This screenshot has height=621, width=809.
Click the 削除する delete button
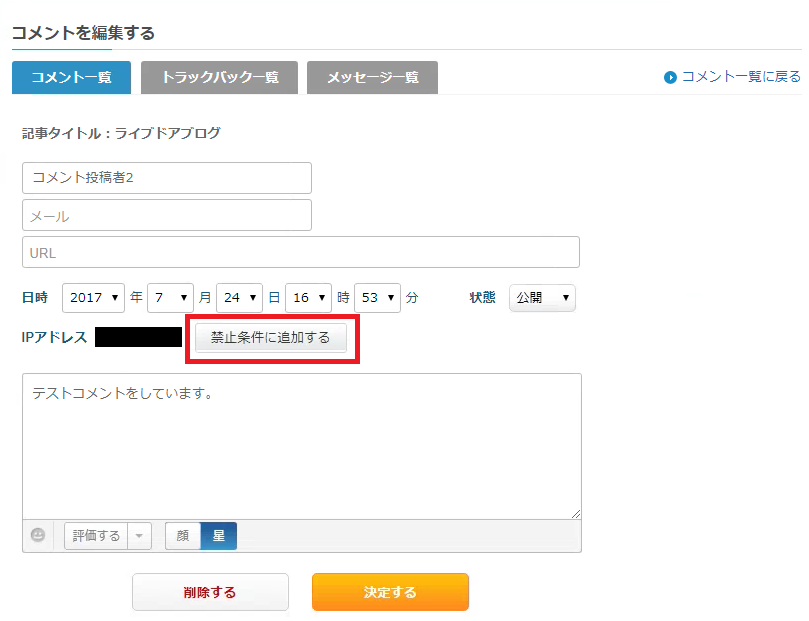210,592
